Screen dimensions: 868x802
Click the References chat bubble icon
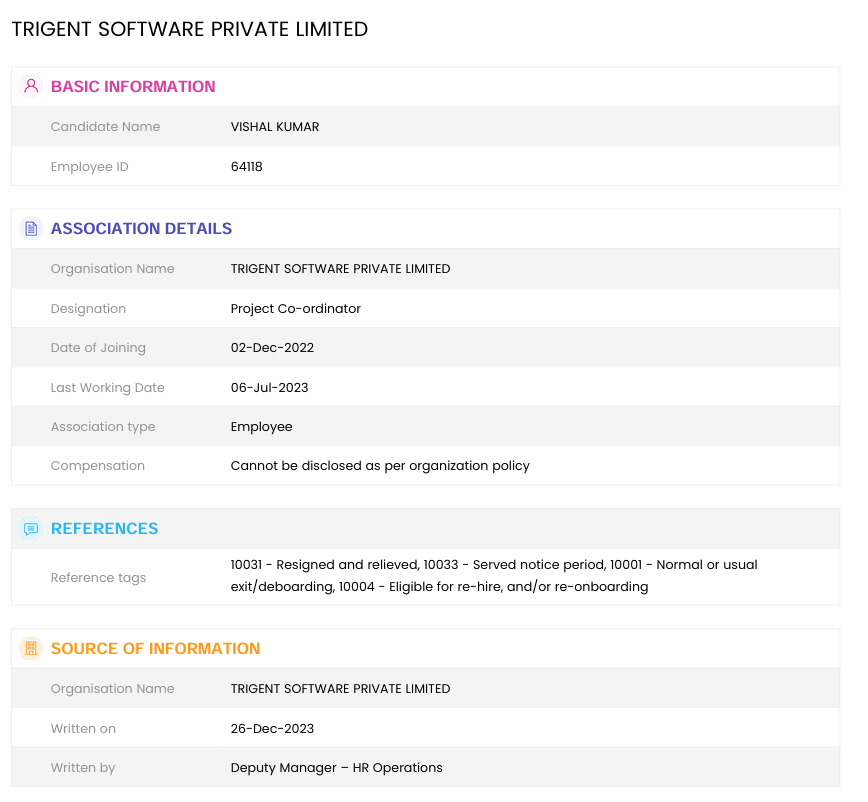pos(31,528)
